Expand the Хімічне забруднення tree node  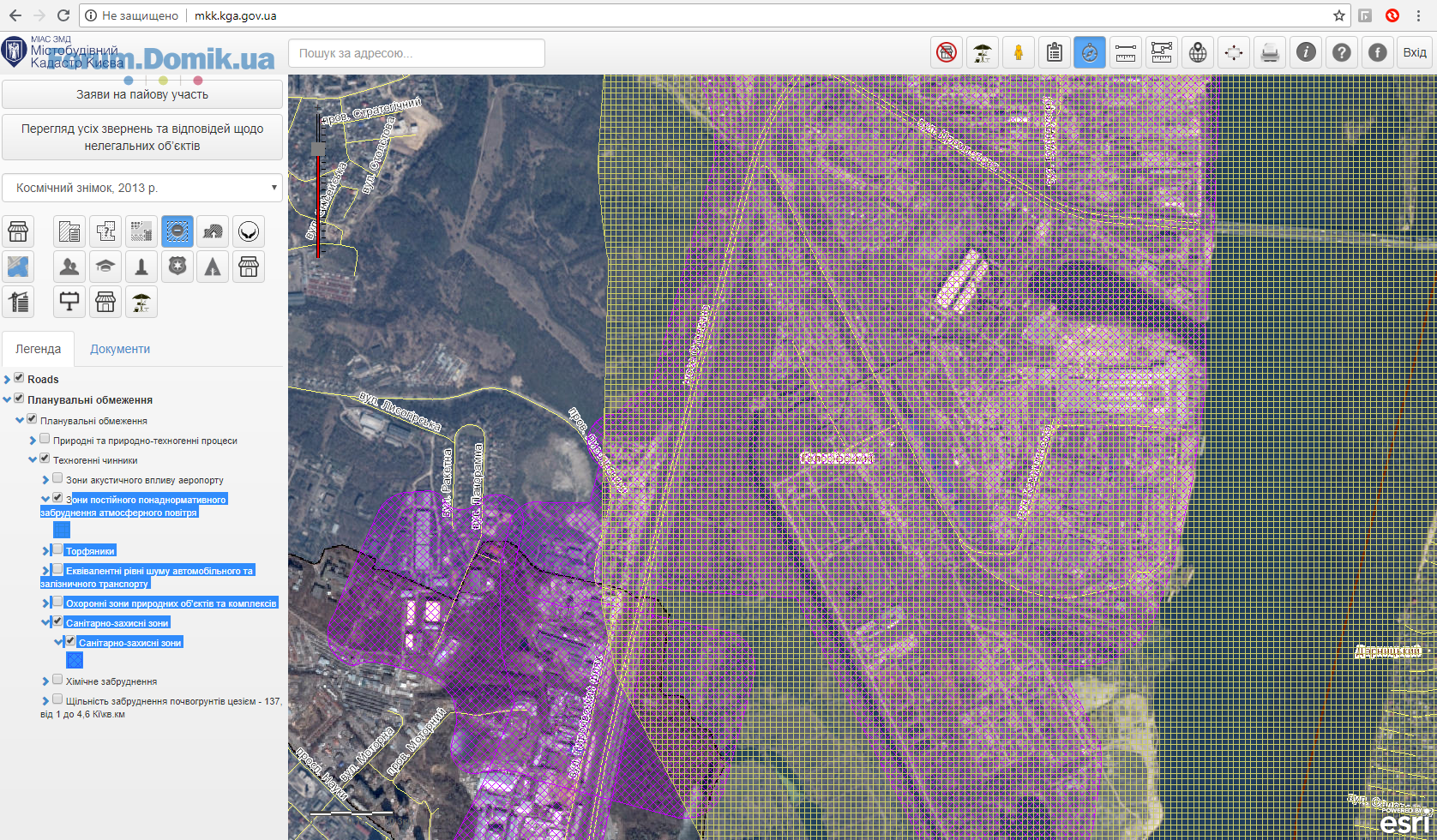click(x=45, y=681)
